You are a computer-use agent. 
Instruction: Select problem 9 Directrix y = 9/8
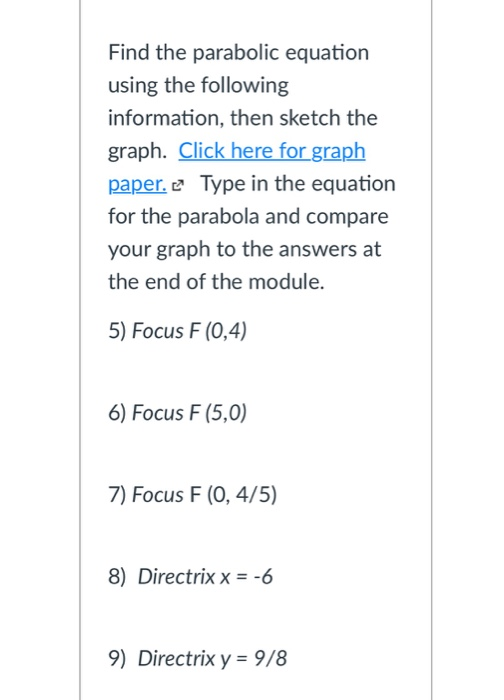point(197,658)
